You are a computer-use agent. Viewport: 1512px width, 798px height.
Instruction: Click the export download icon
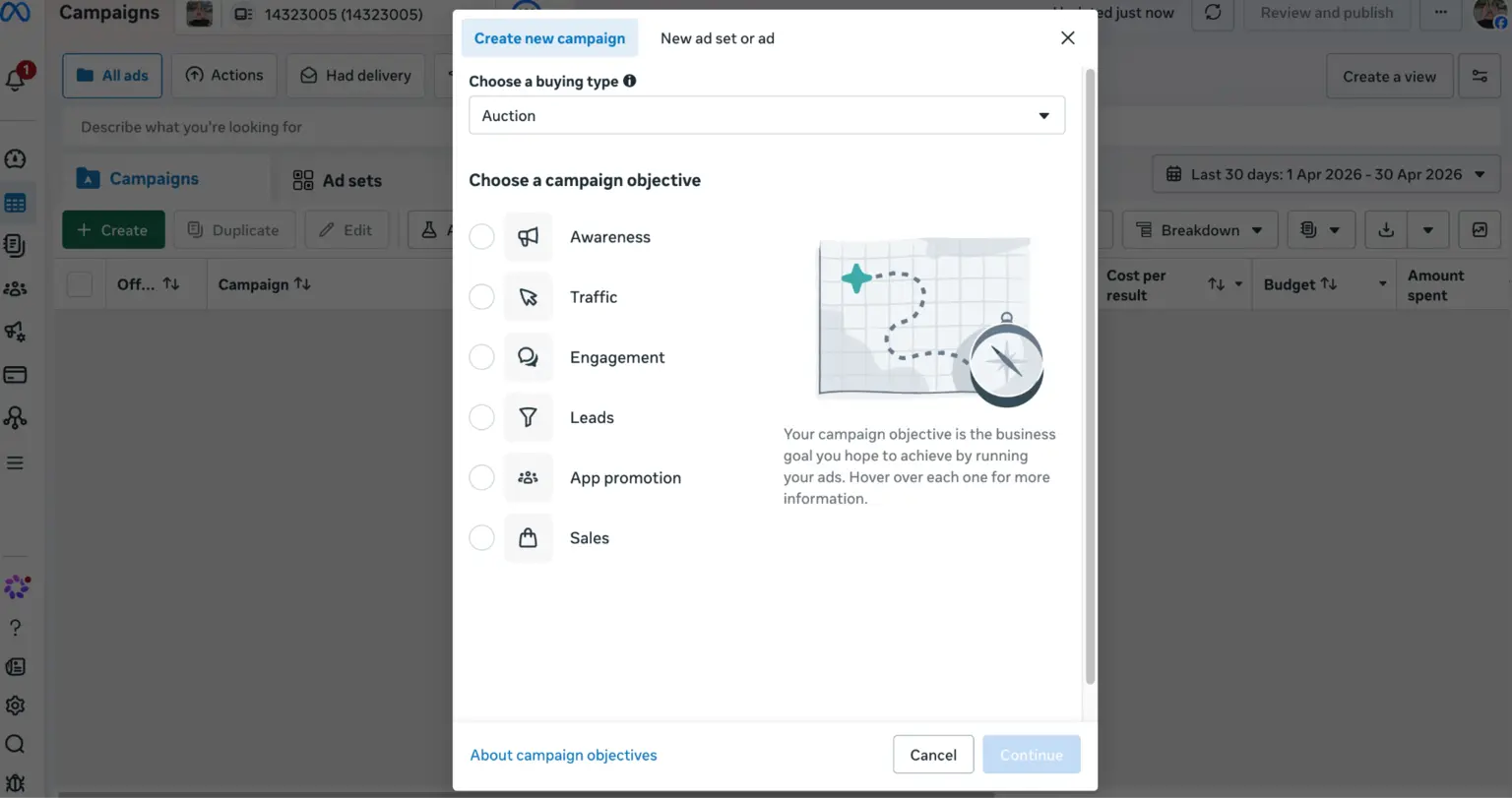coord(1386,230)
